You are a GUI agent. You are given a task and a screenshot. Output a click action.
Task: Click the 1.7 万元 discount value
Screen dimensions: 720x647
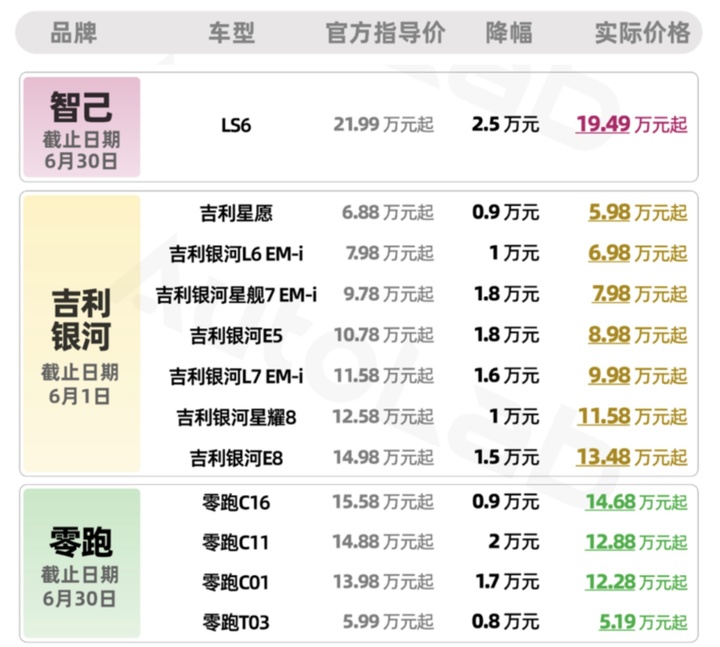pos(507,582)
